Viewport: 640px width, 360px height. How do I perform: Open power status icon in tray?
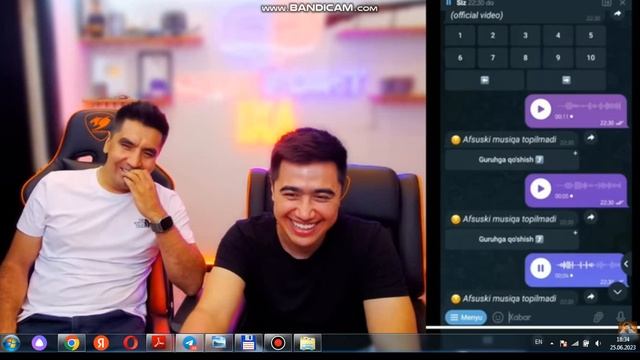tap(586, 344)
